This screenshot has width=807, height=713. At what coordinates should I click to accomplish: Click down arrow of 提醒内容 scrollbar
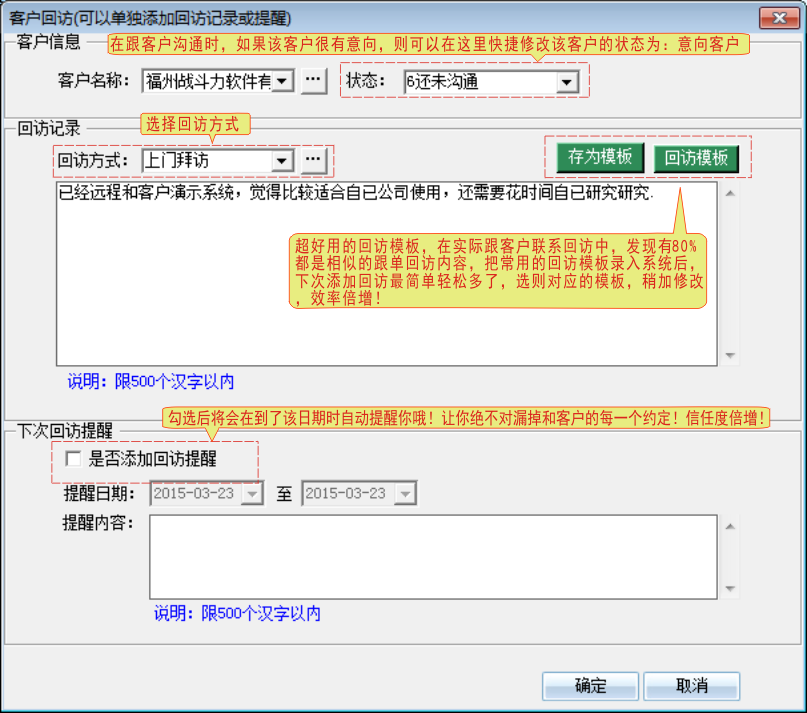click(x=730, y=588)
